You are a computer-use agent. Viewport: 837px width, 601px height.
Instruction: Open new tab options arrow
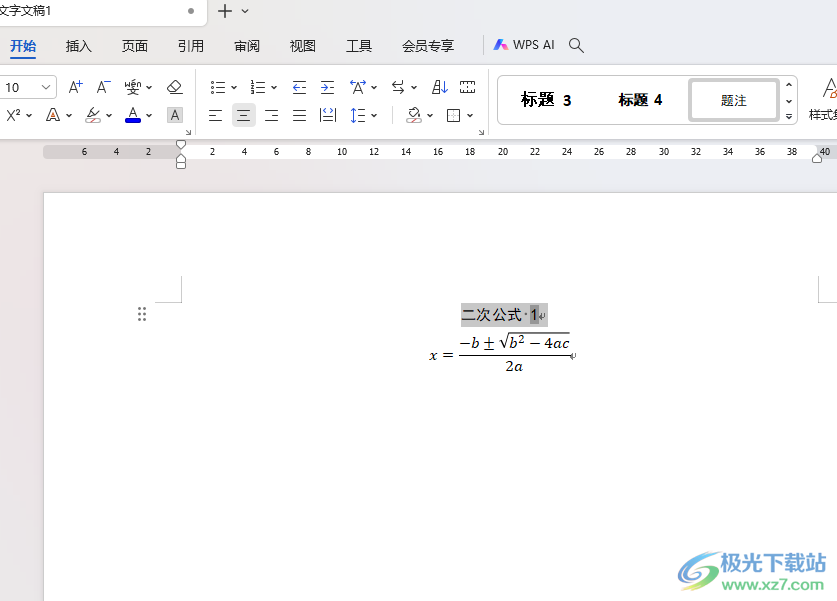(245, 11)
